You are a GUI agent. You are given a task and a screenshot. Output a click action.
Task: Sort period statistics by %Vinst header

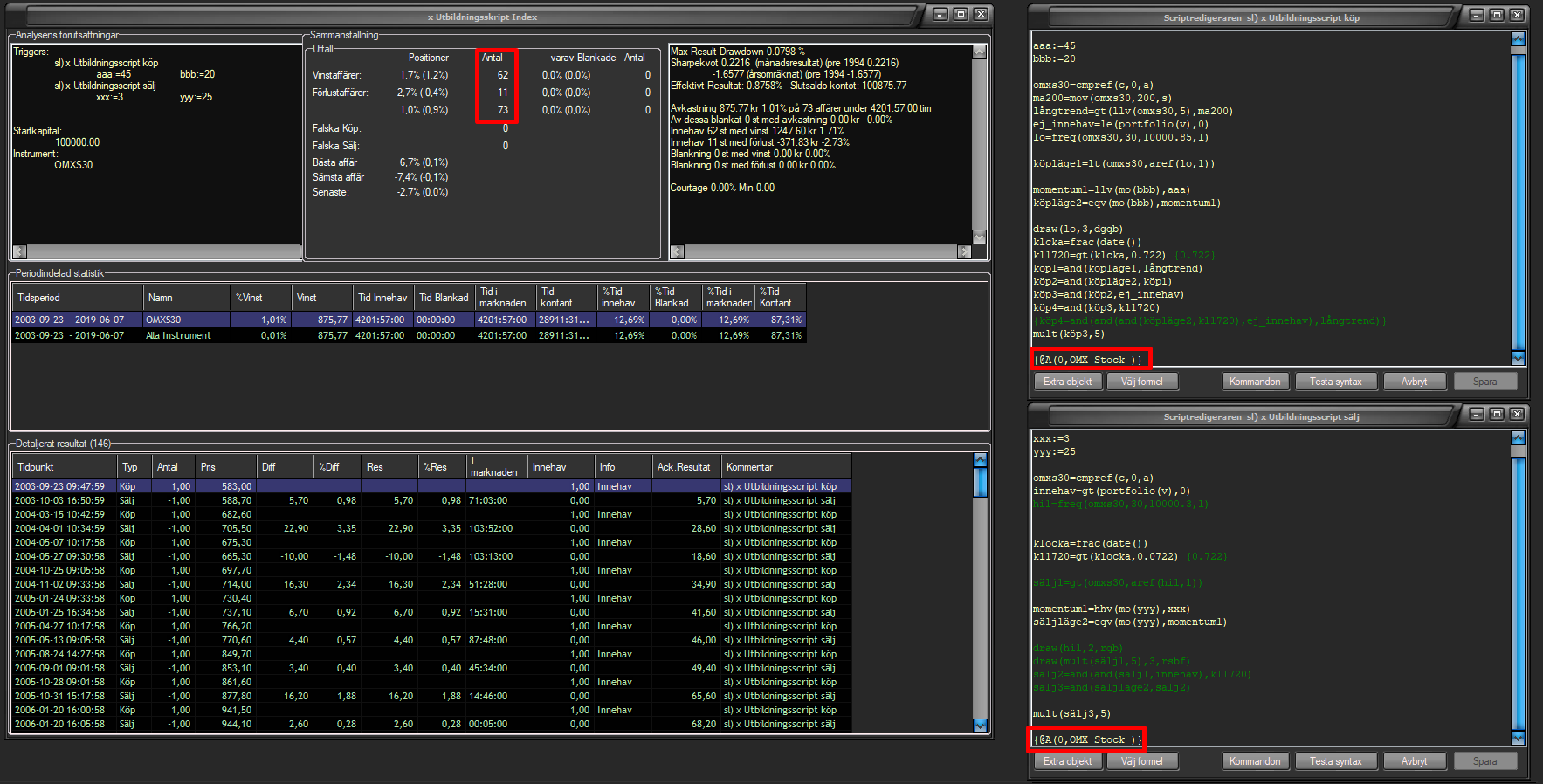point(259,298)
